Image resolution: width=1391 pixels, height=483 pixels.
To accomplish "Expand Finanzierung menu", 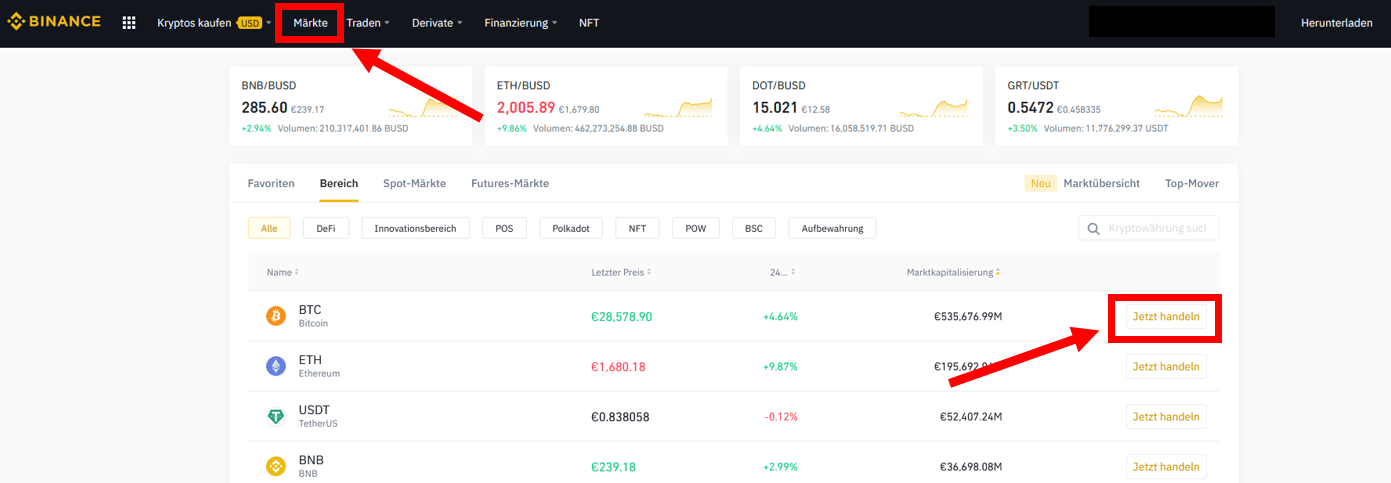I will tap(521, 22).
